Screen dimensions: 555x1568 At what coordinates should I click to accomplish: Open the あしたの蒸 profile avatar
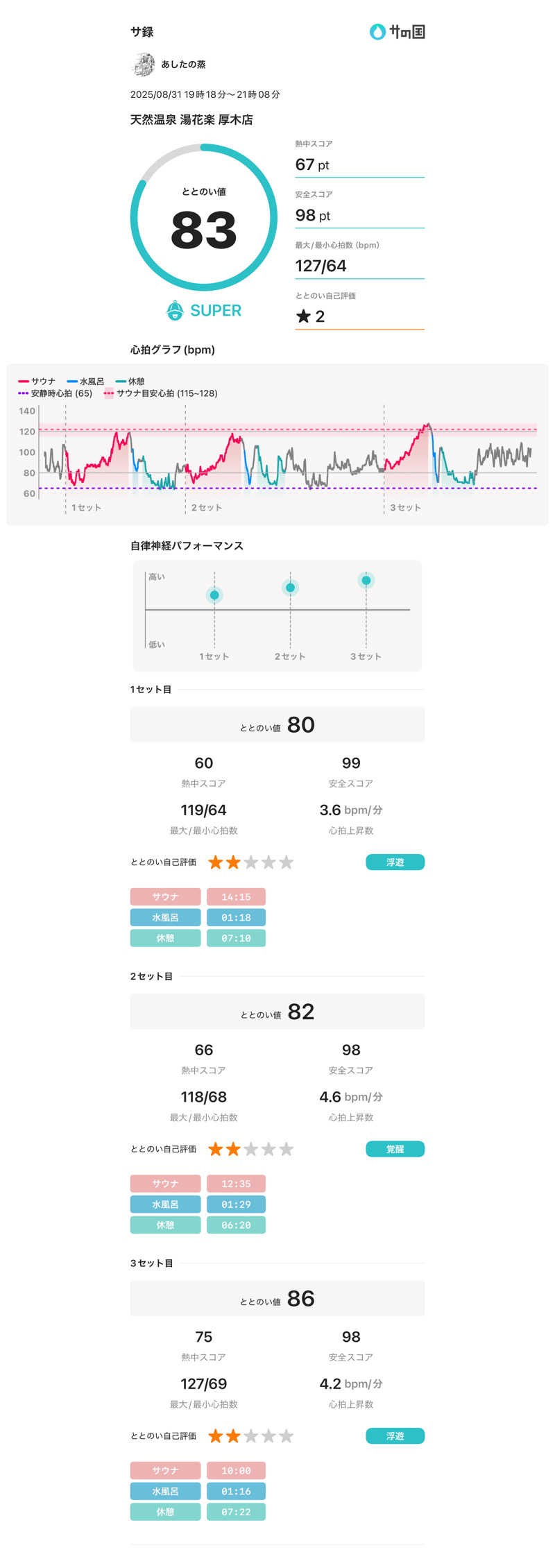click(x=143, y=65)
